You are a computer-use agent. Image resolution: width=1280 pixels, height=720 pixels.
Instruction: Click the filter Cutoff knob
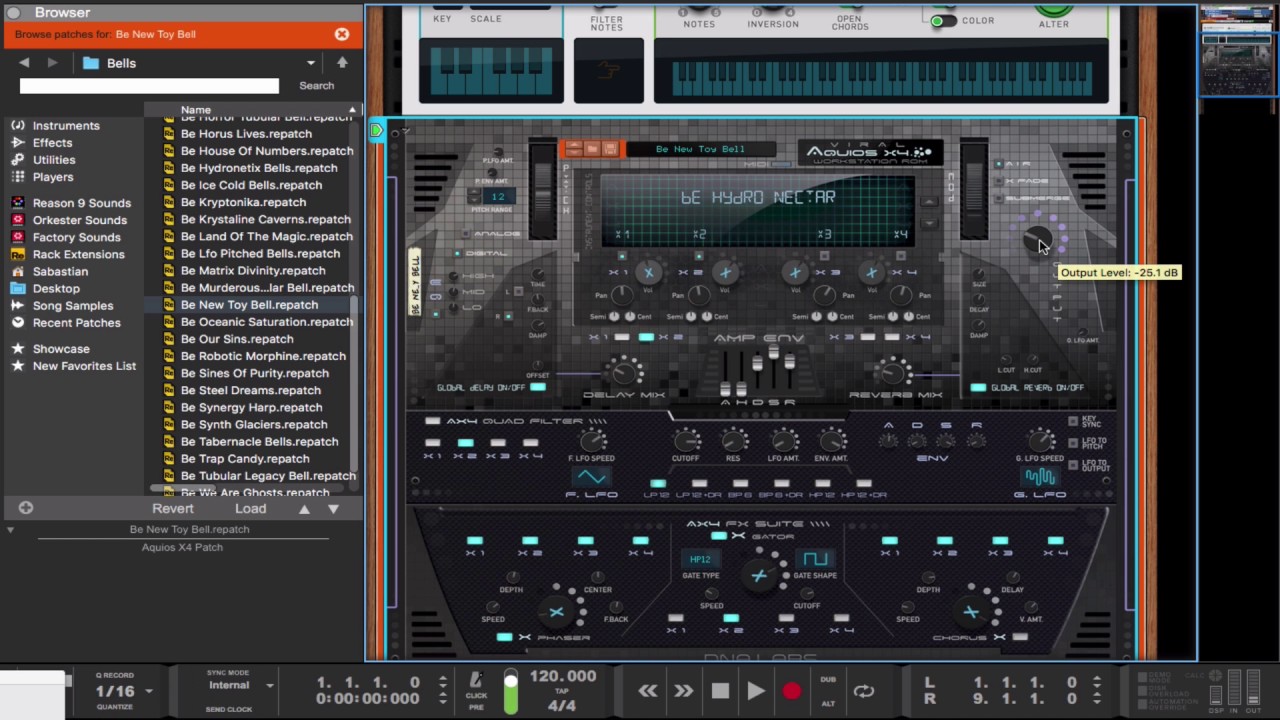coord(686,440)
